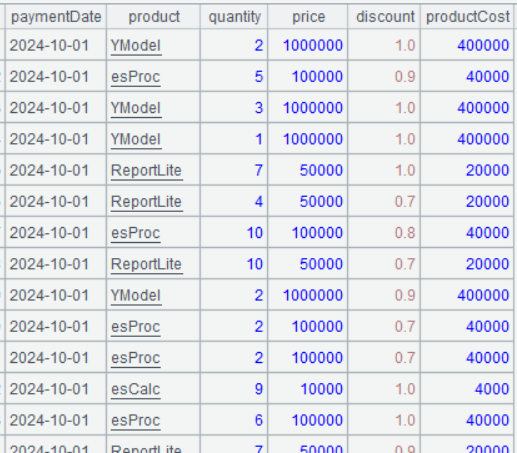Select the price column header

click(308, 16)
